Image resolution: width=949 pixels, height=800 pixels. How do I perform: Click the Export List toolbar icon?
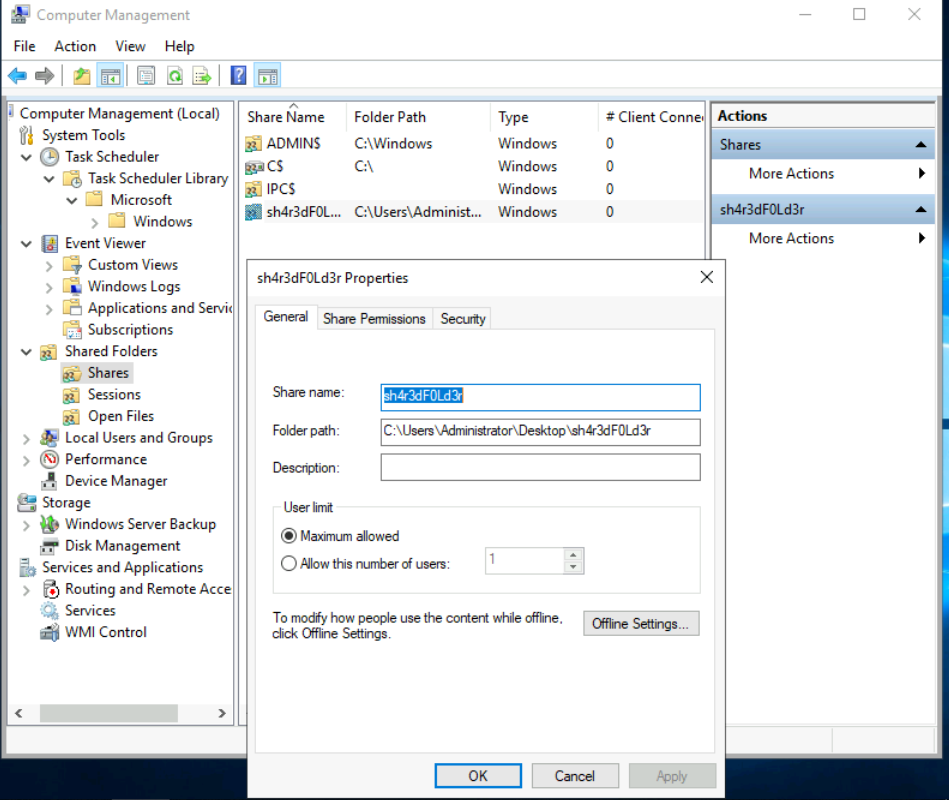202,76
